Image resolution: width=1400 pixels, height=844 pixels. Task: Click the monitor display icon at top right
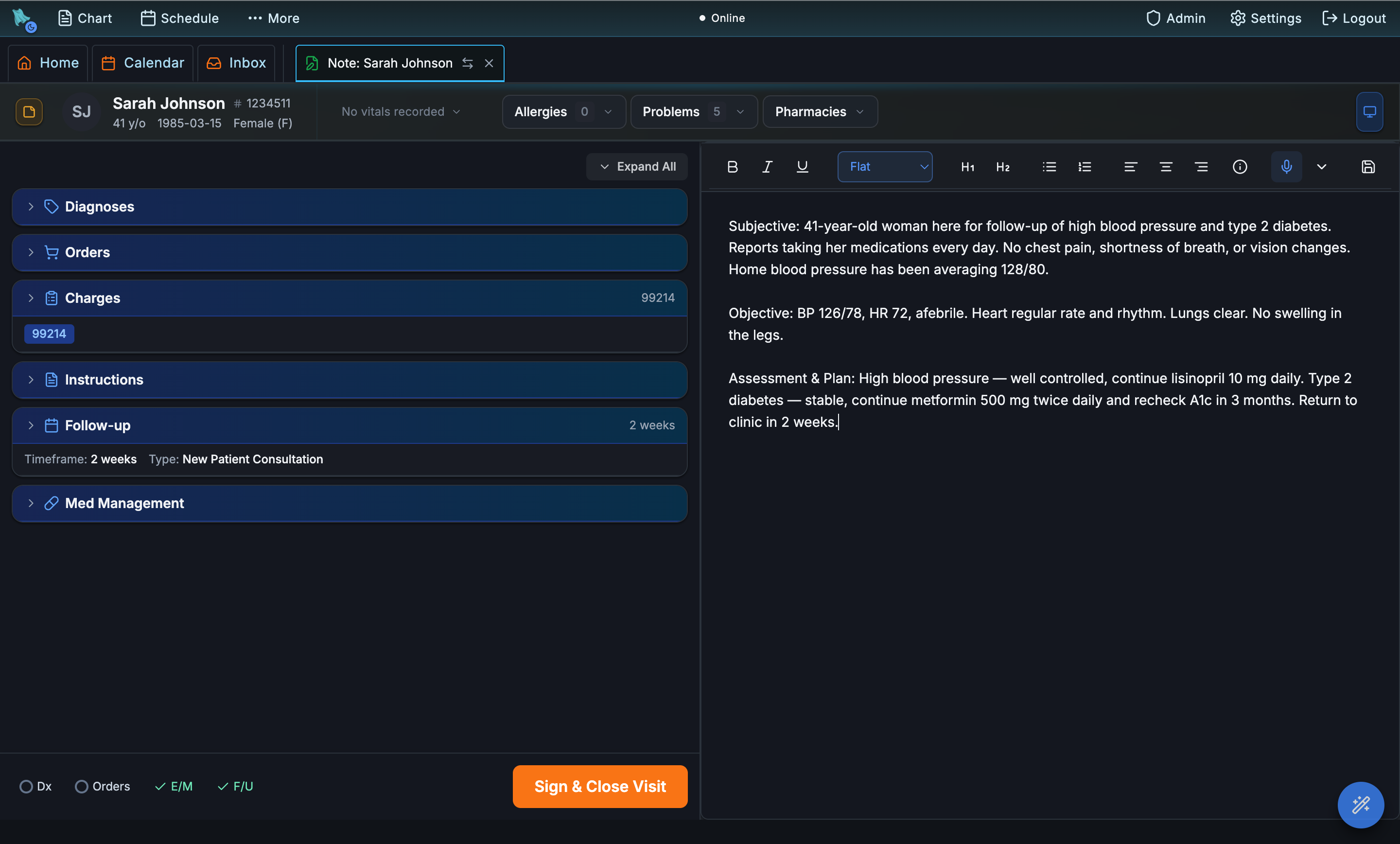point(1369,111)
